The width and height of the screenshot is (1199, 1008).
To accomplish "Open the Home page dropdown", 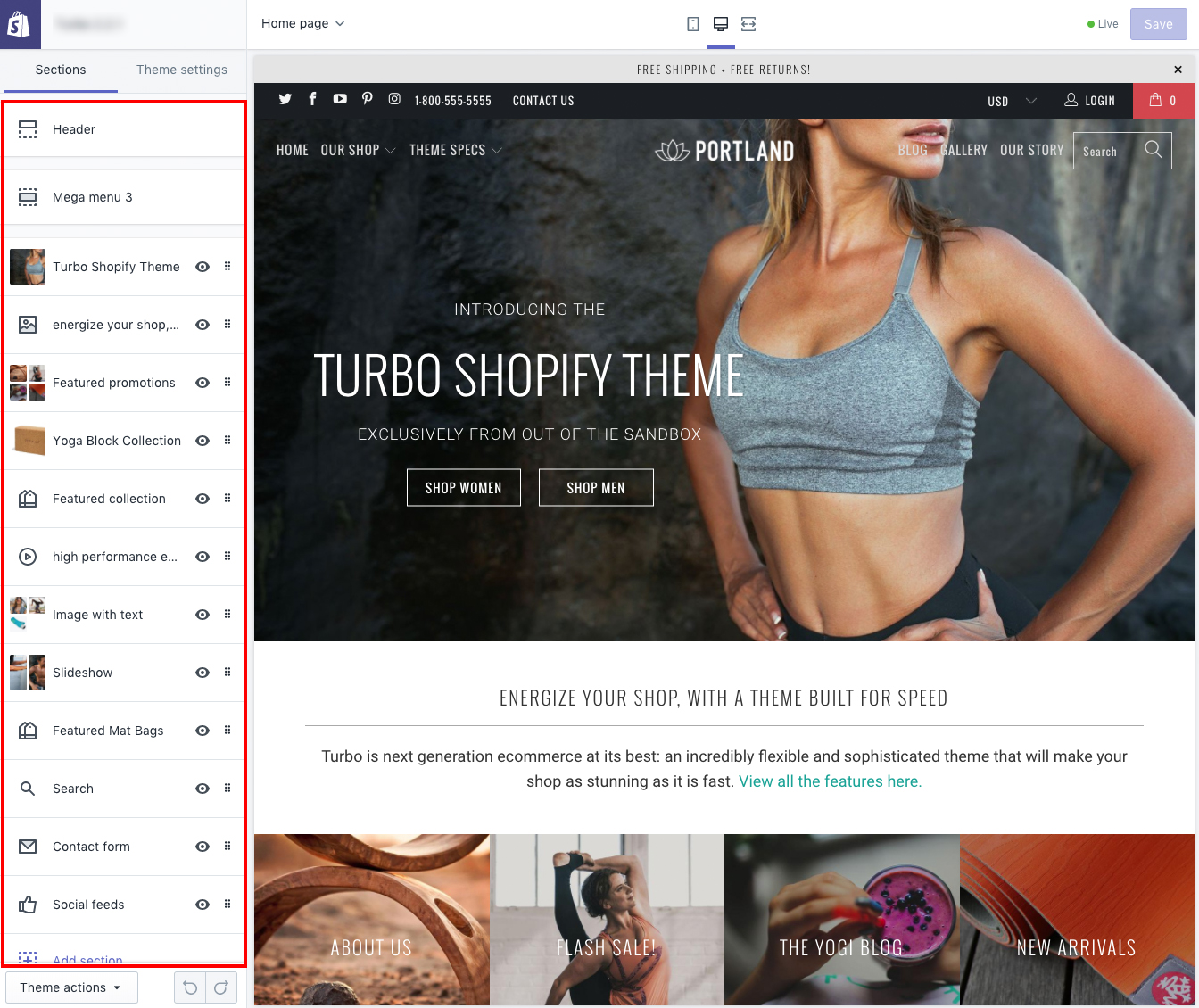I will (302, 24).
